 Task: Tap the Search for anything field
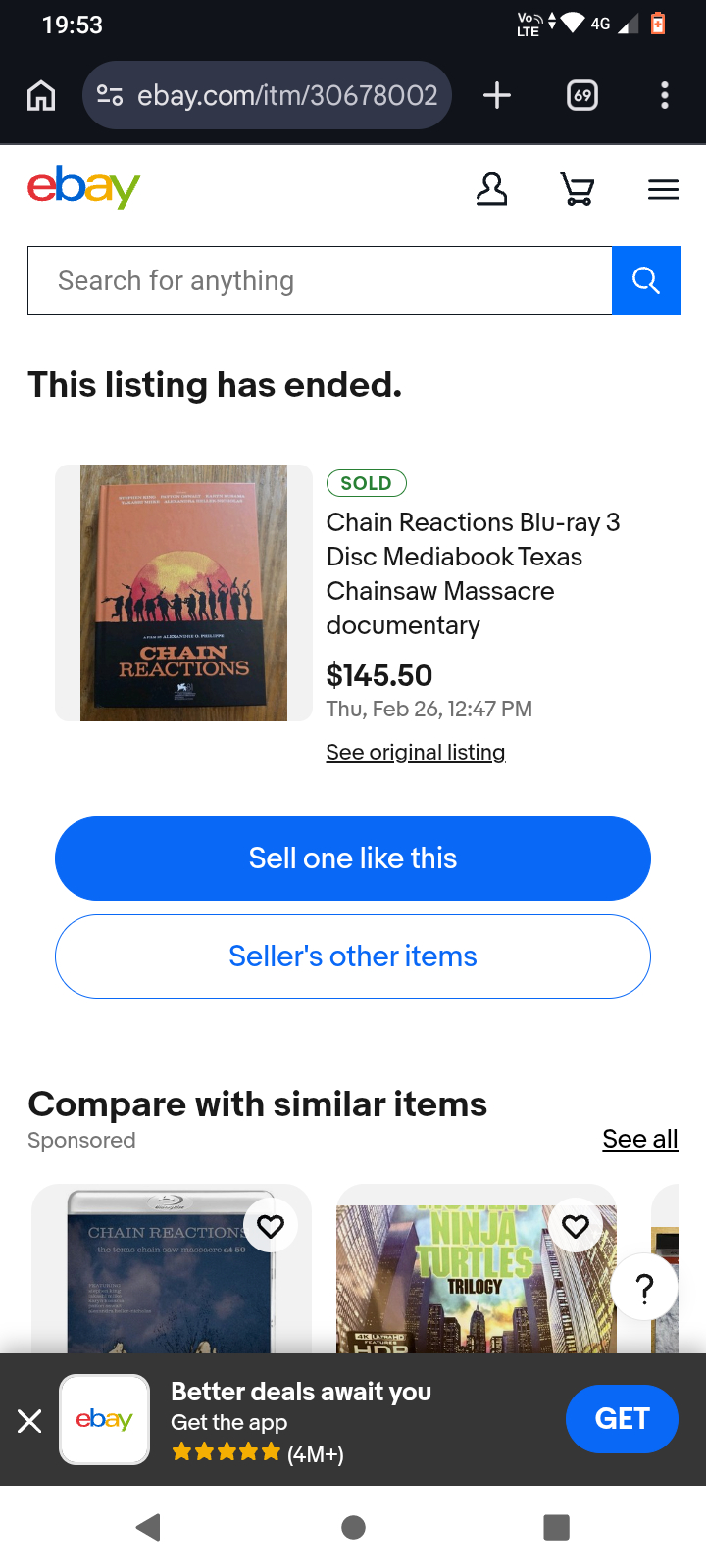click(320, 281)
